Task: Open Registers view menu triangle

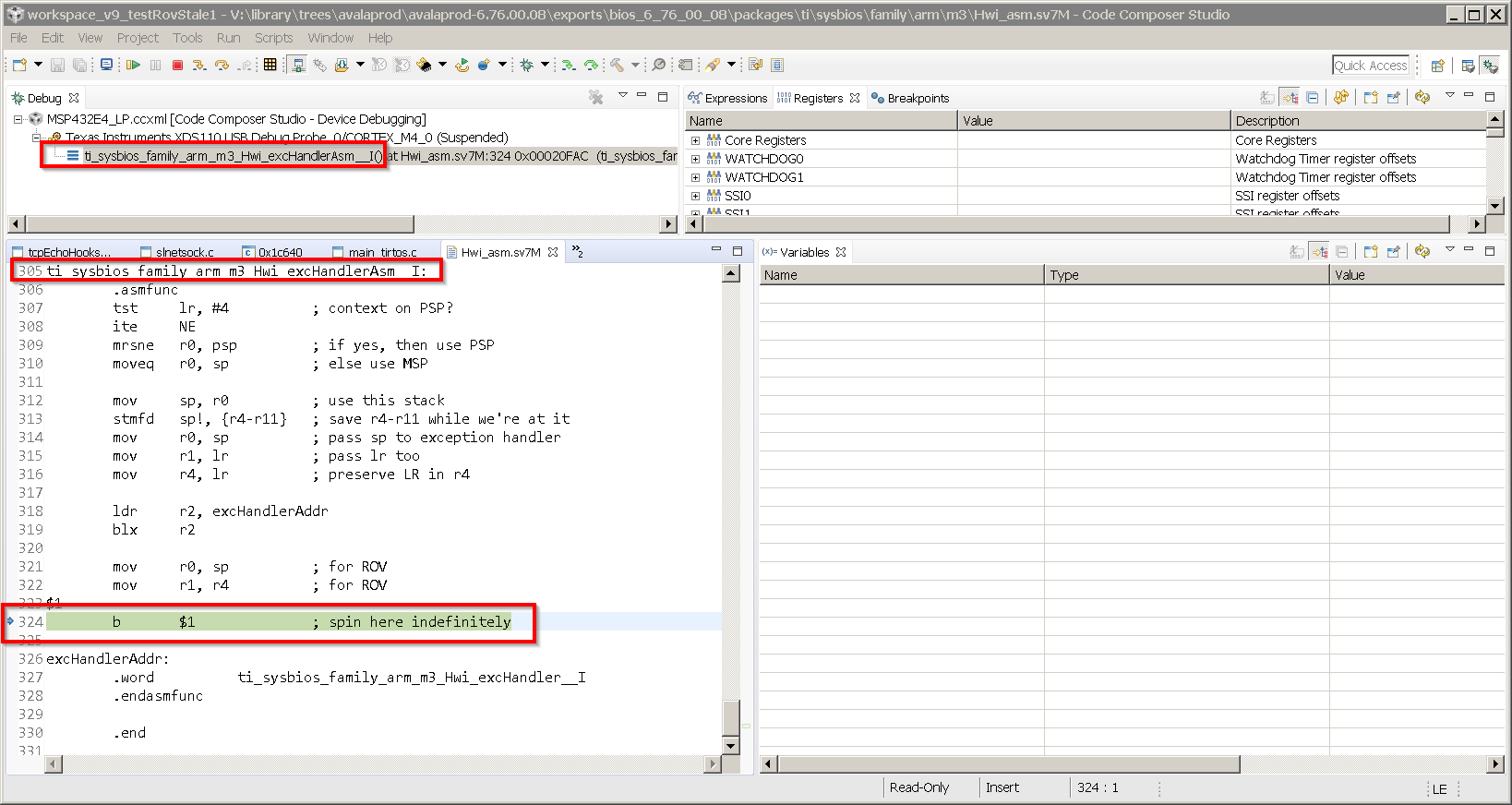Action: click(x=1449, y=95)
